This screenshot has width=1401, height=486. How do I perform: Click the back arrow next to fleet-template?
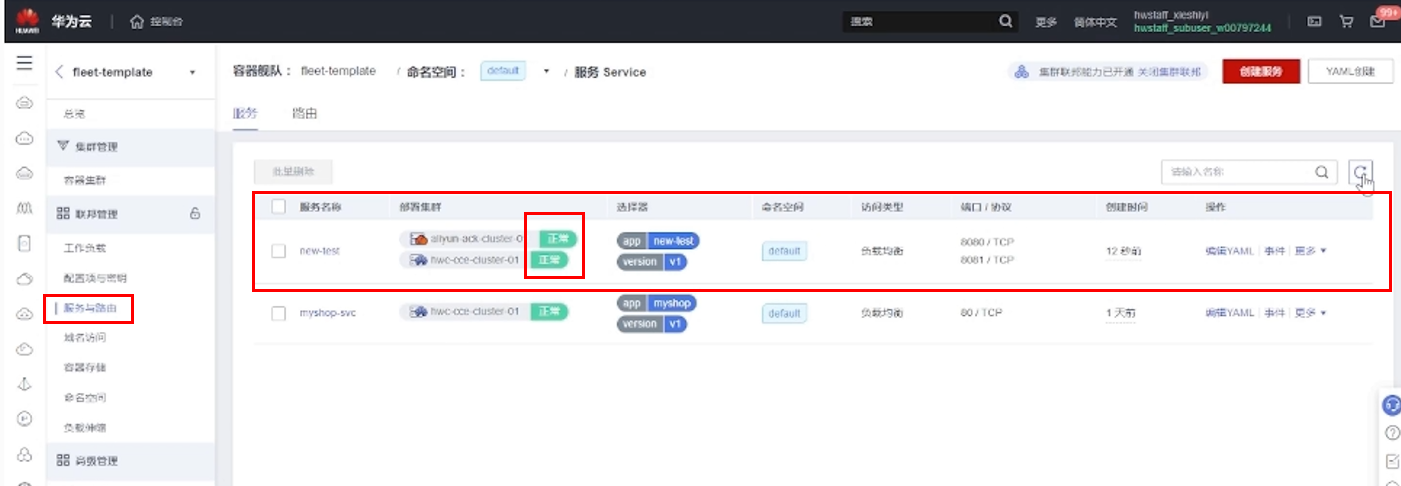pyautogui.click(x=59, y=72)
